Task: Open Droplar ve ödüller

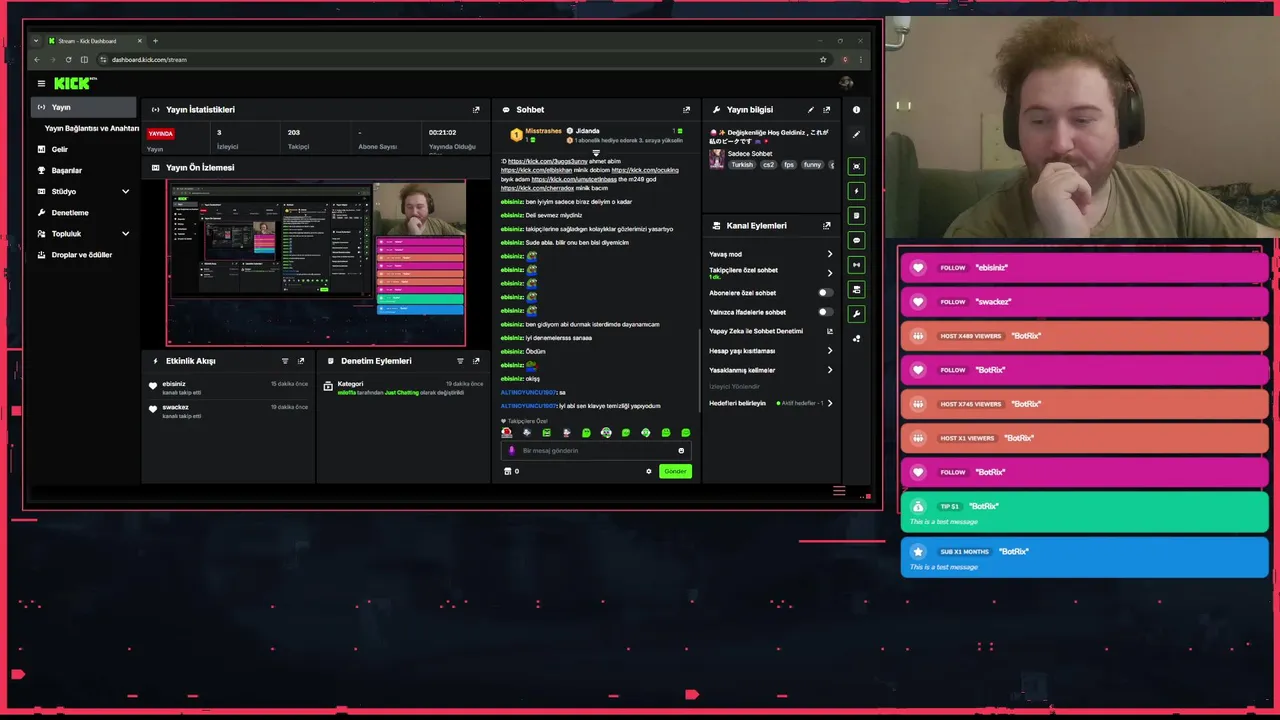Action: (x=84, y=255)
